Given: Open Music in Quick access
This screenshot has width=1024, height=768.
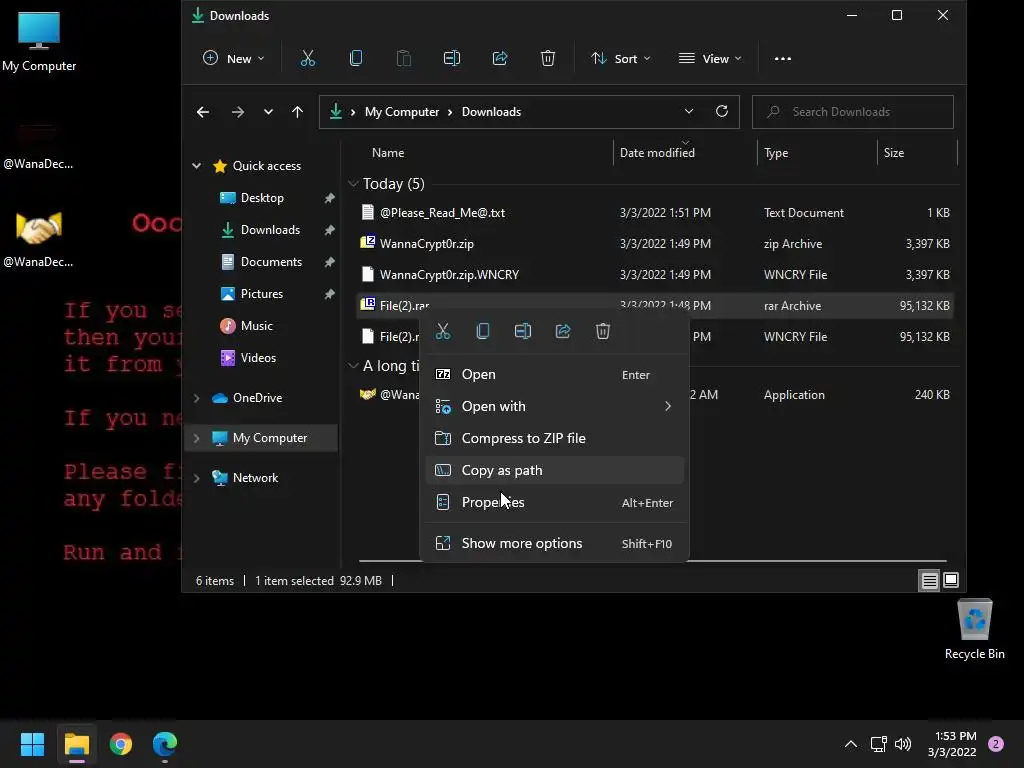Looking at the screenshot, I should pyautogui.click(x=256, y=326).
